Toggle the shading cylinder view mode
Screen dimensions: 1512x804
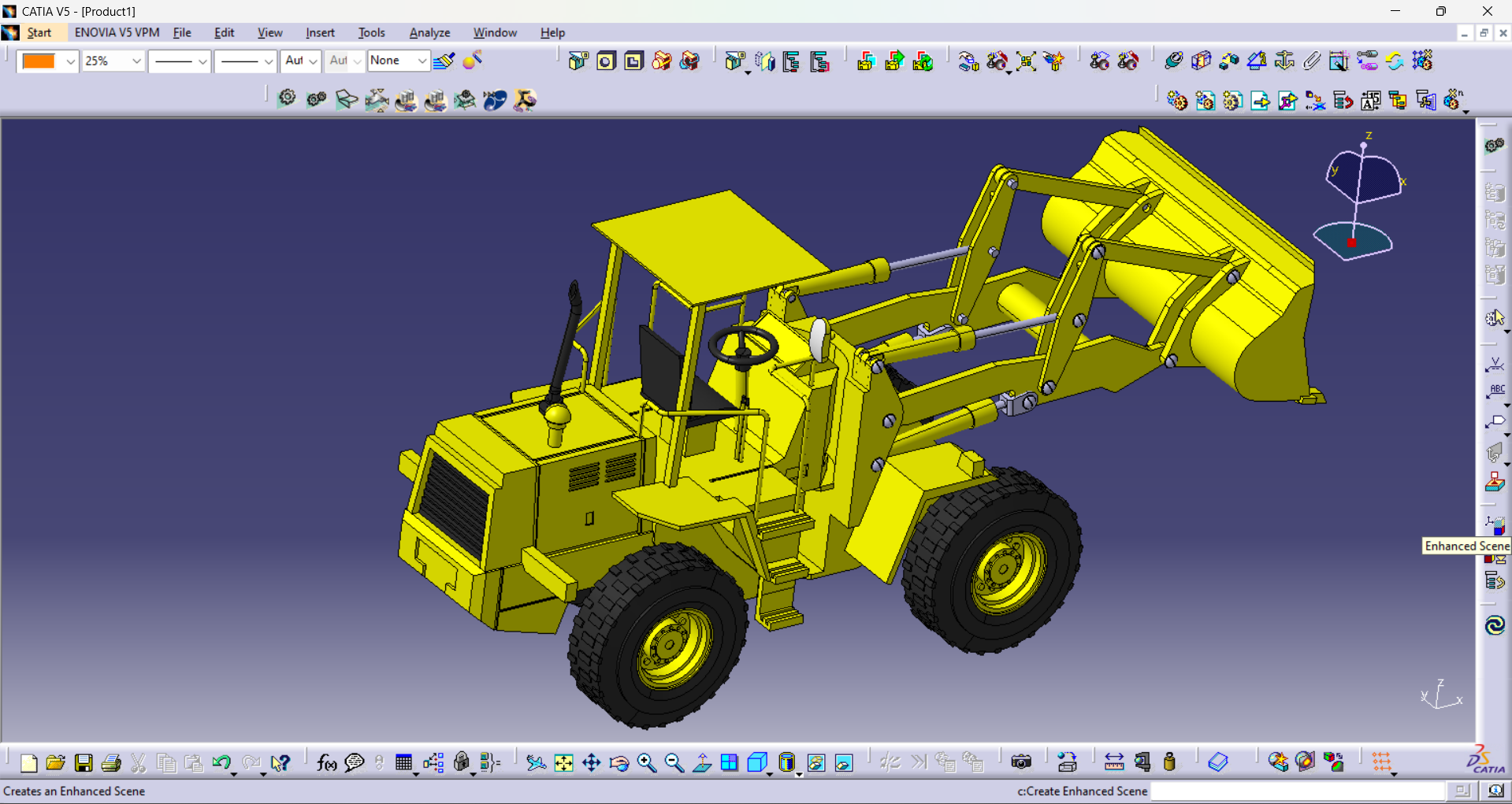point(786,762)
